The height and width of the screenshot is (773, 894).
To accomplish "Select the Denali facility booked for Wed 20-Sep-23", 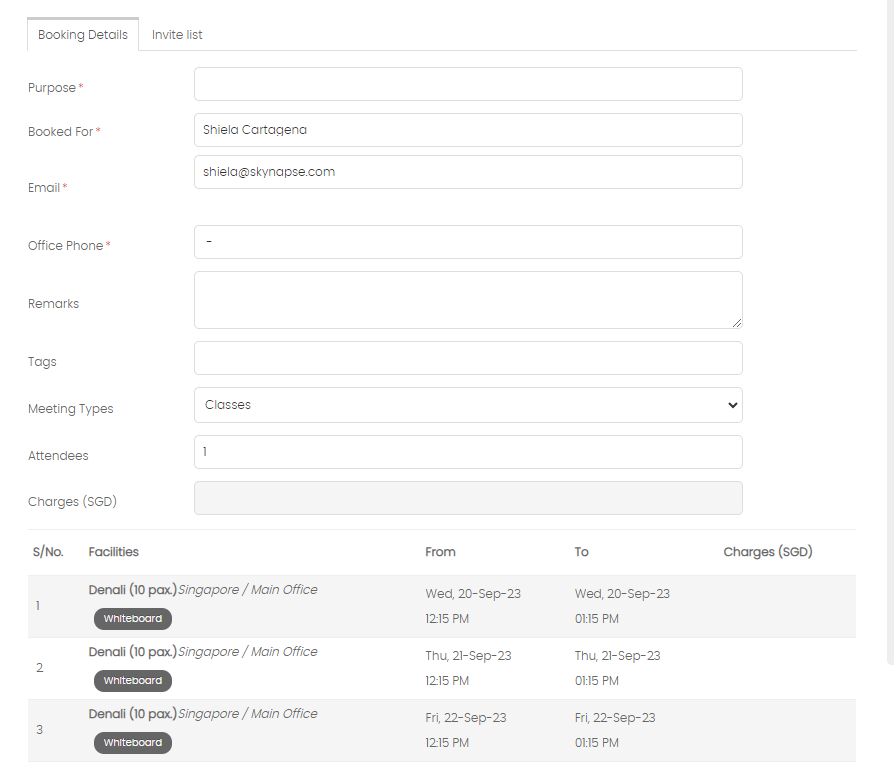I will 132,590.
